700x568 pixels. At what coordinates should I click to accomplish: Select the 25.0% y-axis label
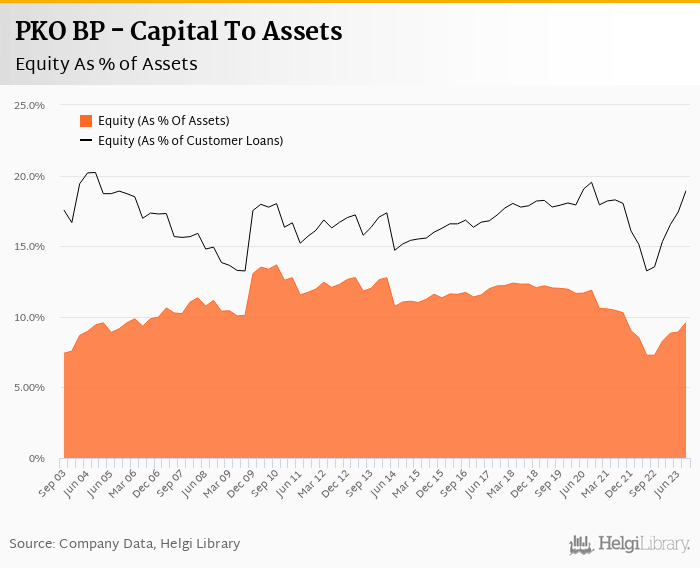click(x=30, y=105)
